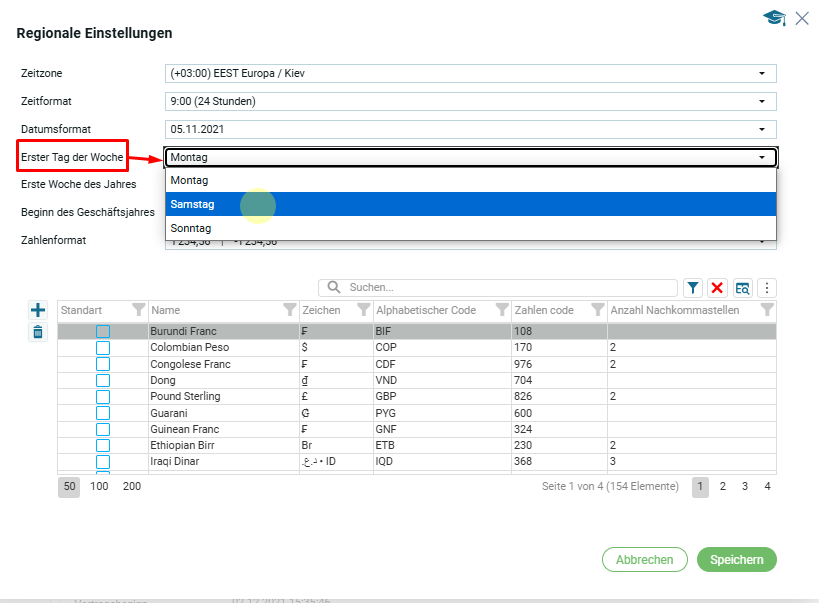The width and height of the screenshot is (819, 603).
Task: Check the Standart box for Colombian Peso
Action: 103,348
